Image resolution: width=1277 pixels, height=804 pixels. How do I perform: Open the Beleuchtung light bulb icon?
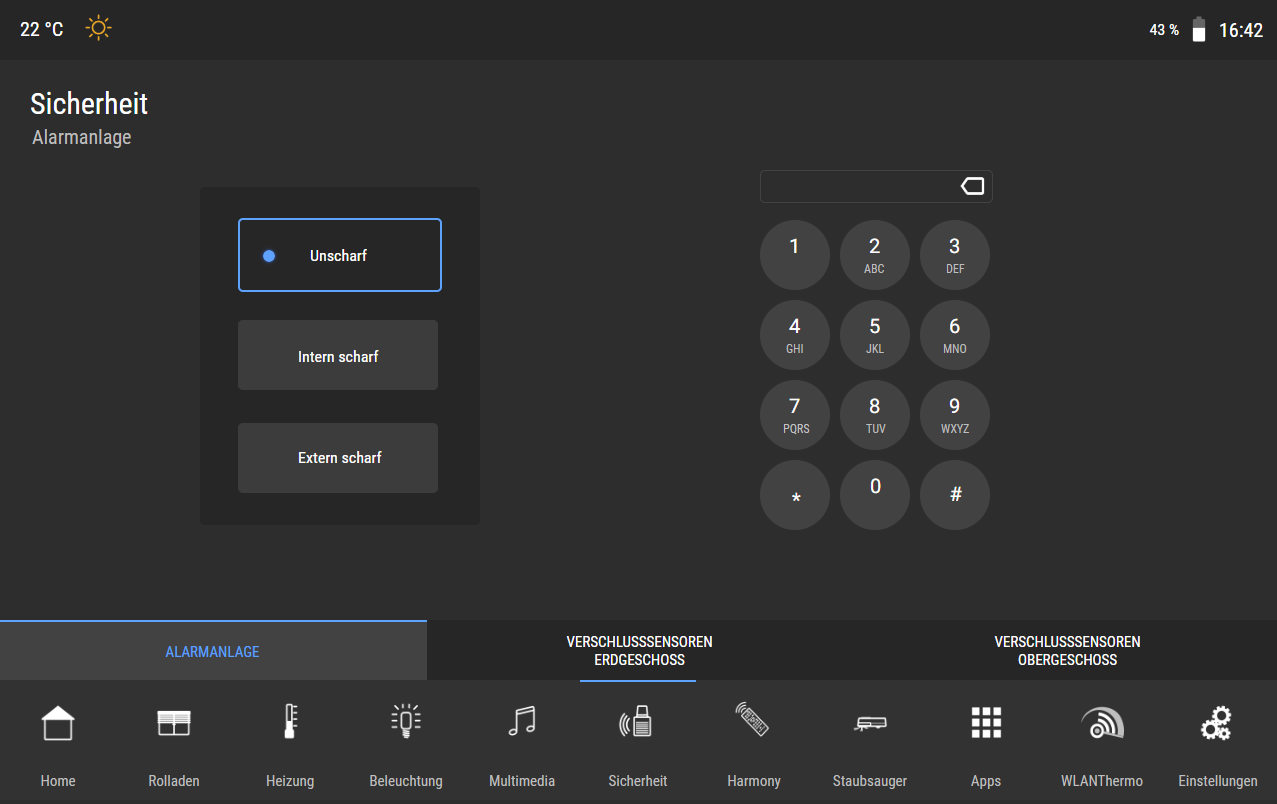[406, 721]
